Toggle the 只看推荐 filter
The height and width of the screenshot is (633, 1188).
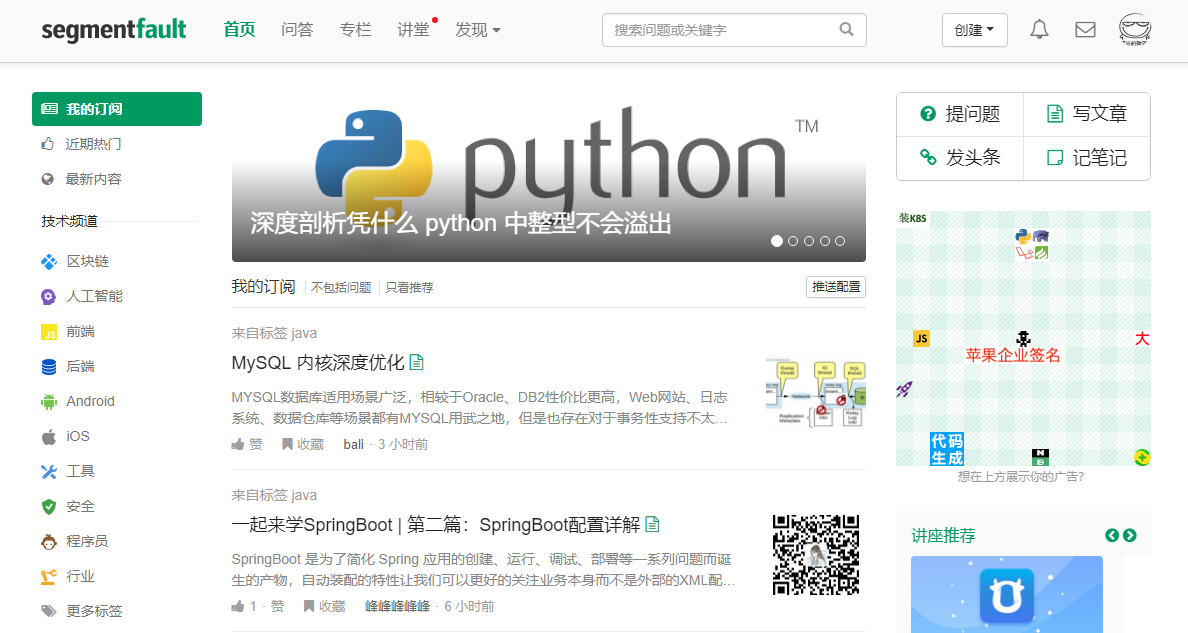coord(409,287)
